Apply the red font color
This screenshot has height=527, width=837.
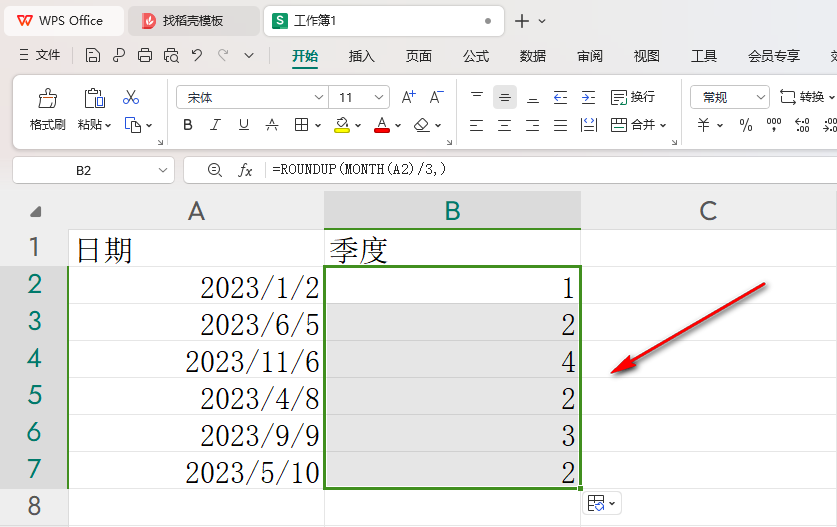tap(382, 125)
